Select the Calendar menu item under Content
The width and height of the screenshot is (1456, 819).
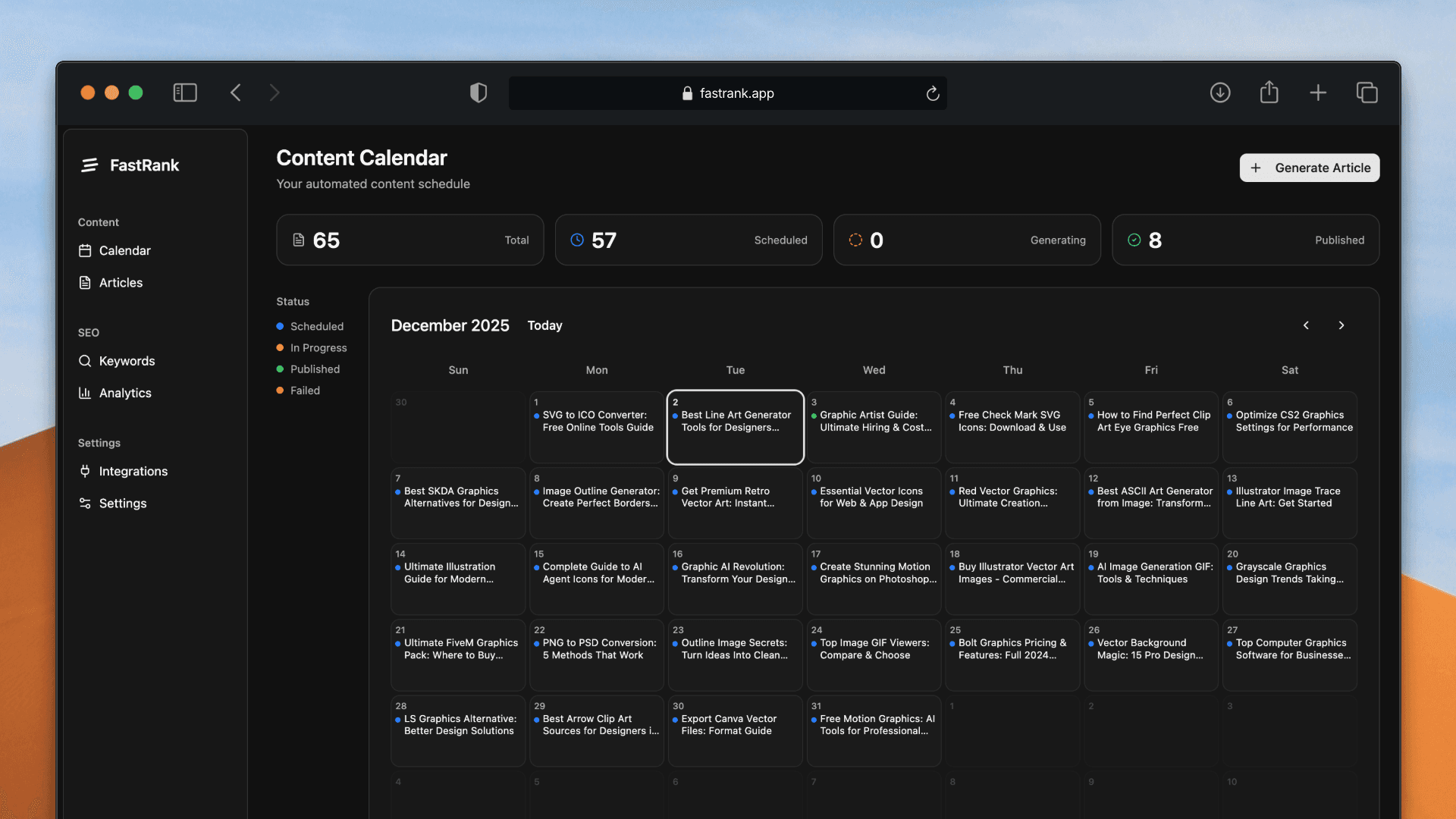(x=125, y=250)
